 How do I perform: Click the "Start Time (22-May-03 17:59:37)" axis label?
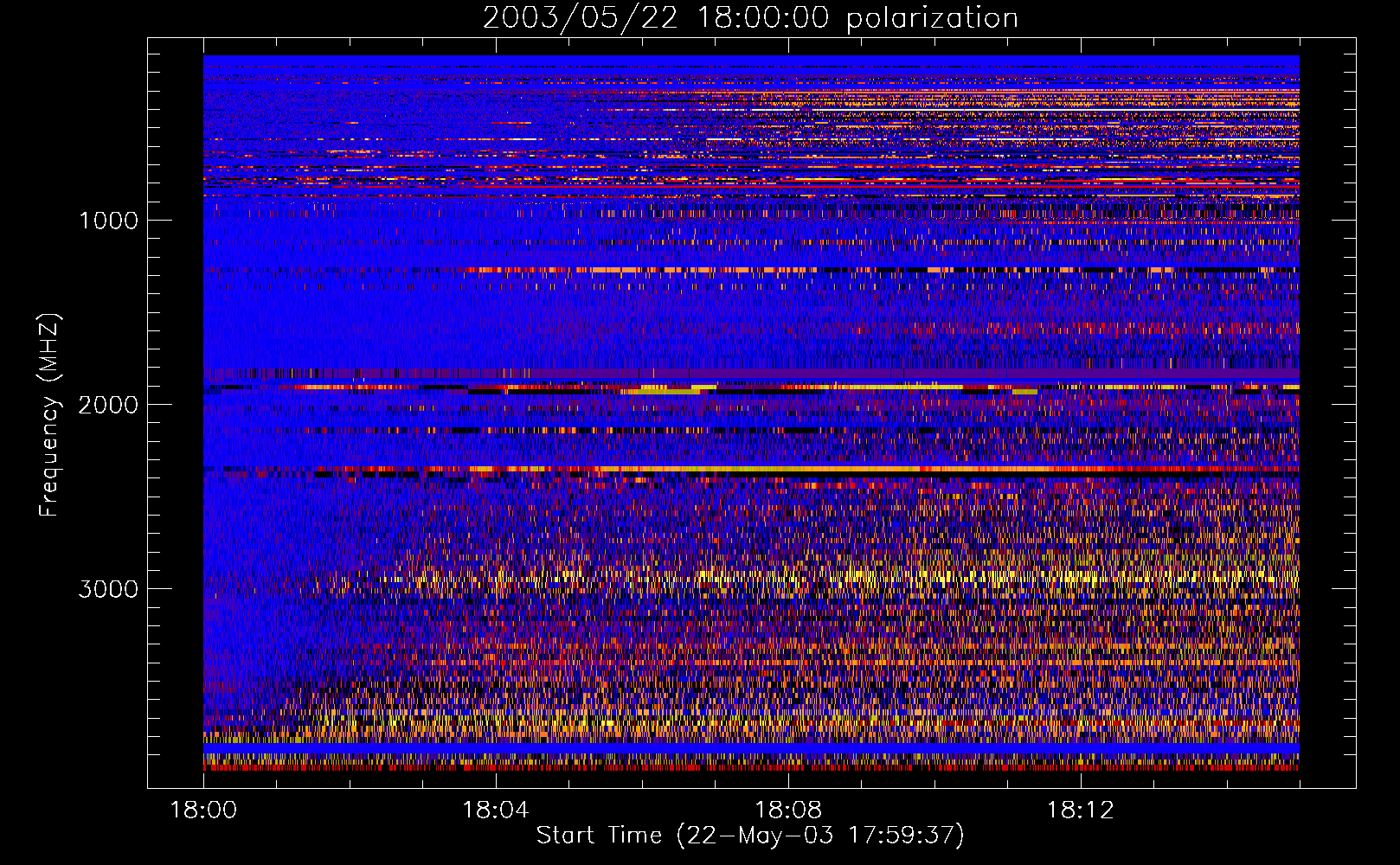coord(750,836)
